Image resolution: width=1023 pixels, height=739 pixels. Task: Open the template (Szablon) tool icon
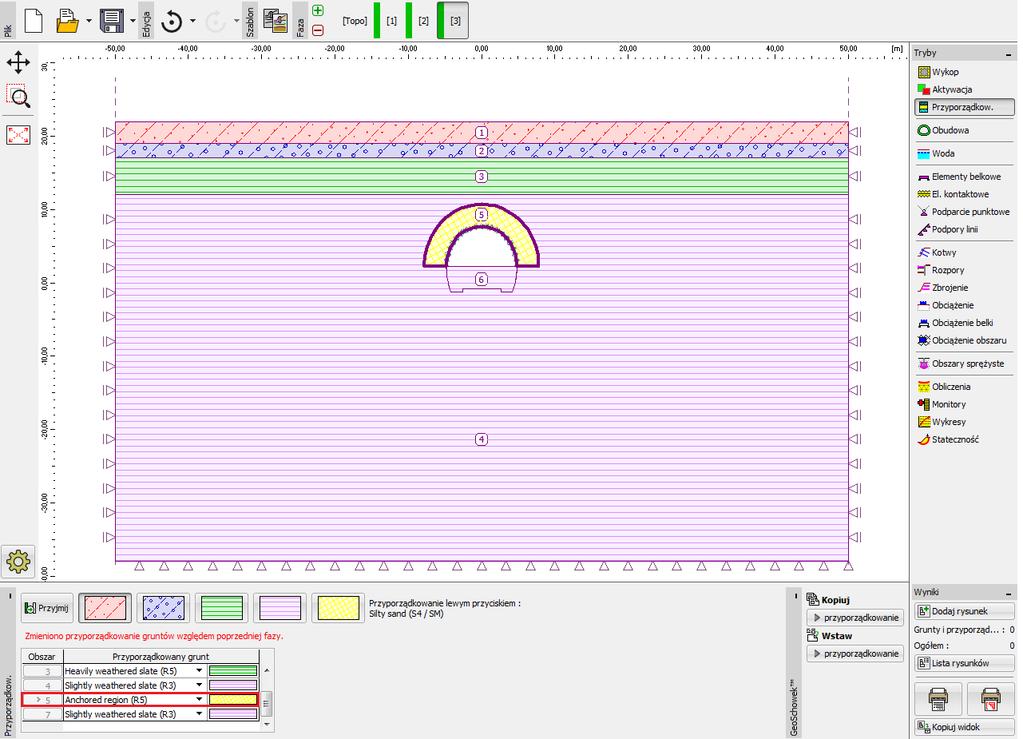pos(276,20)
